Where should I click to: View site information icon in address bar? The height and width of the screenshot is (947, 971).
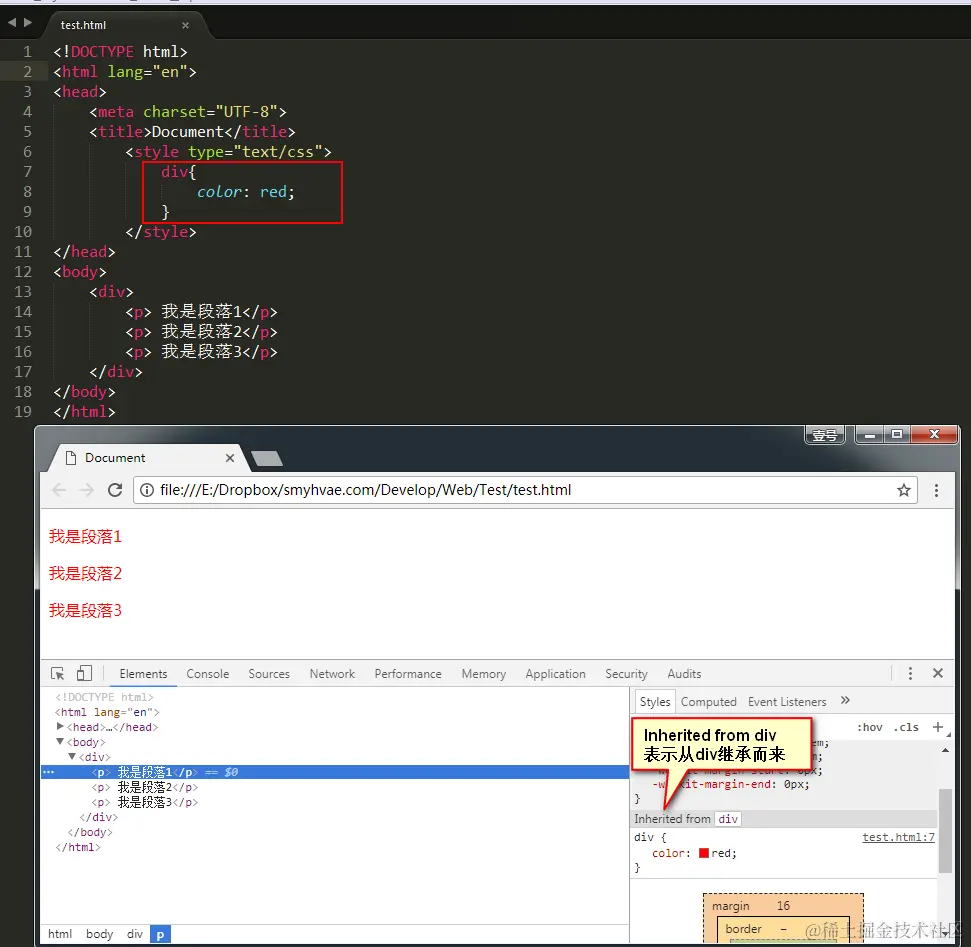pyautogui.click(x=147, y=491)
